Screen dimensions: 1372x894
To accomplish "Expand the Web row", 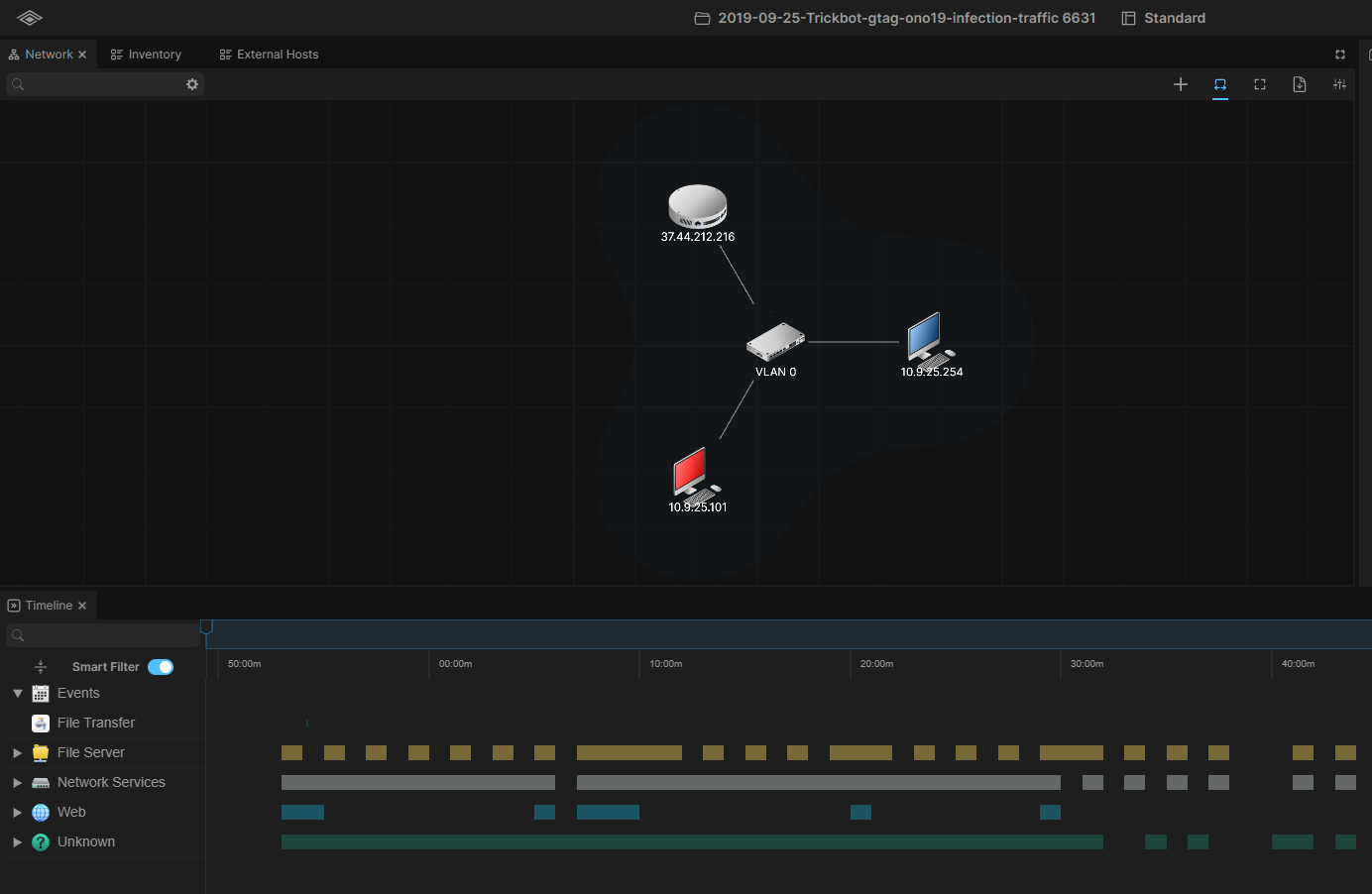I will click(18, 812).
